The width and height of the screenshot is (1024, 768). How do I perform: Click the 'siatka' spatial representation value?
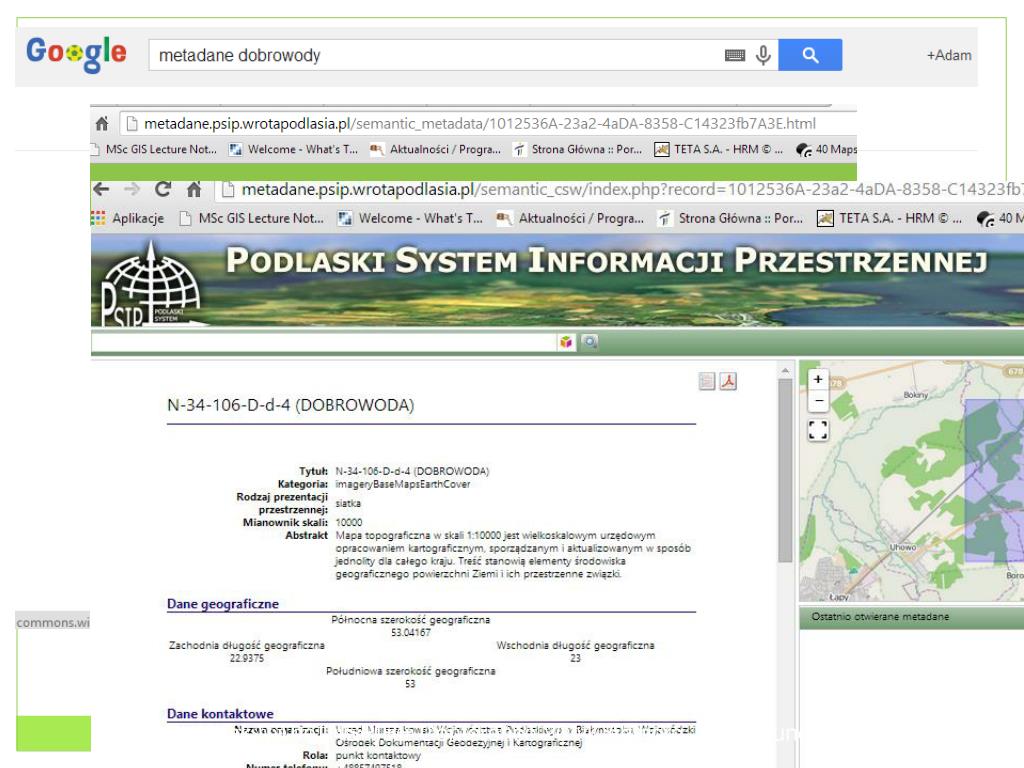tap(348, 504)
